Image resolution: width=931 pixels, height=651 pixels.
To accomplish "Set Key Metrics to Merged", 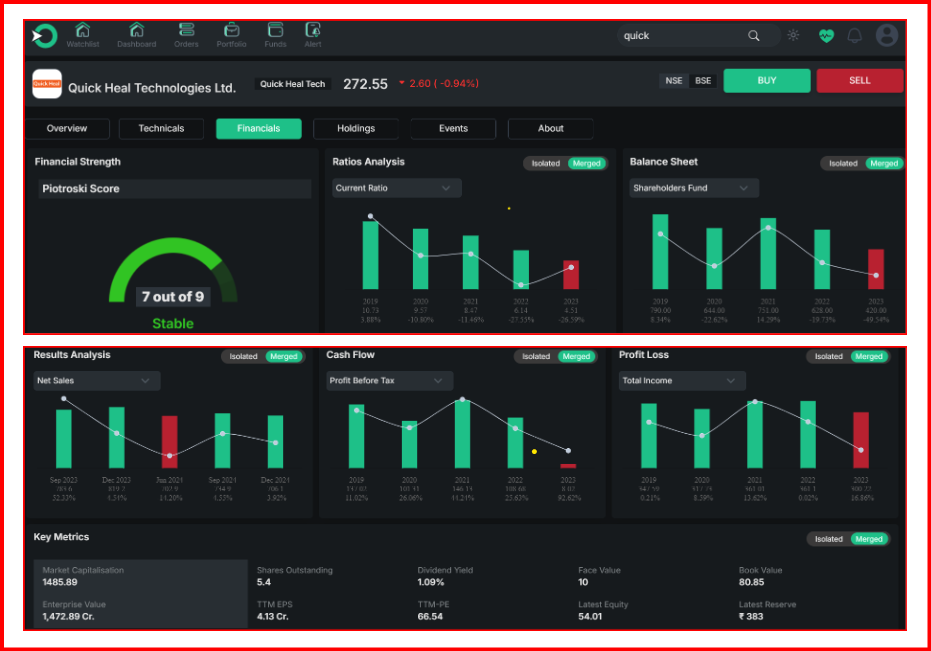I will tap(869, 539).
